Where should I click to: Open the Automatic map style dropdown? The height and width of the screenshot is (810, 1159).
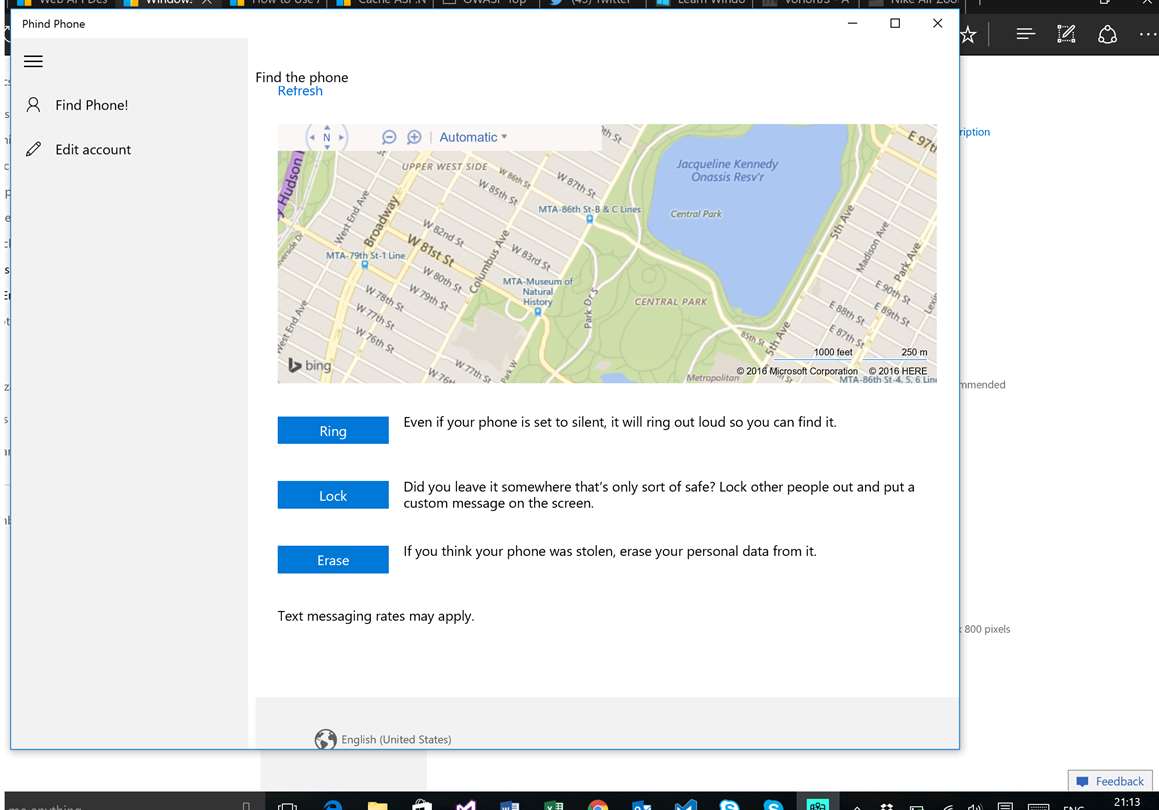click(x=473, y=137)
